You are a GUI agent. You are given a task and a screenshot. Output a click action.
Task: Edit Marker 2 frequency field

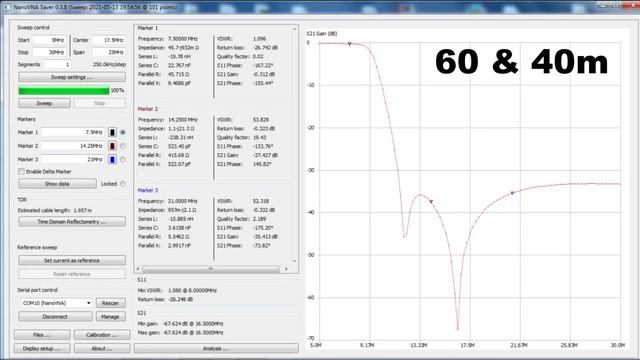72,146
